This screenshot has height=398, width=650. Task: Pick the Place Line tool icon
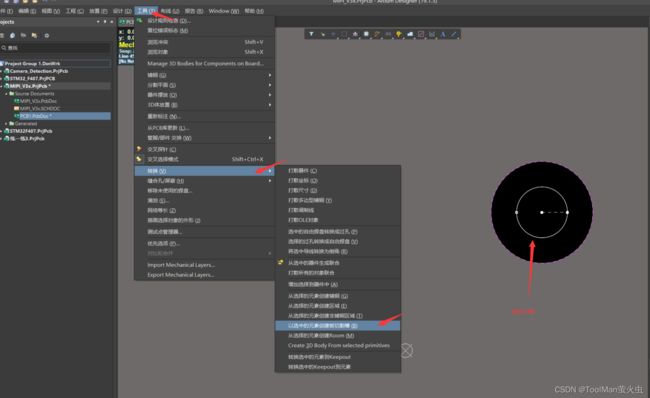pos(454,34)
